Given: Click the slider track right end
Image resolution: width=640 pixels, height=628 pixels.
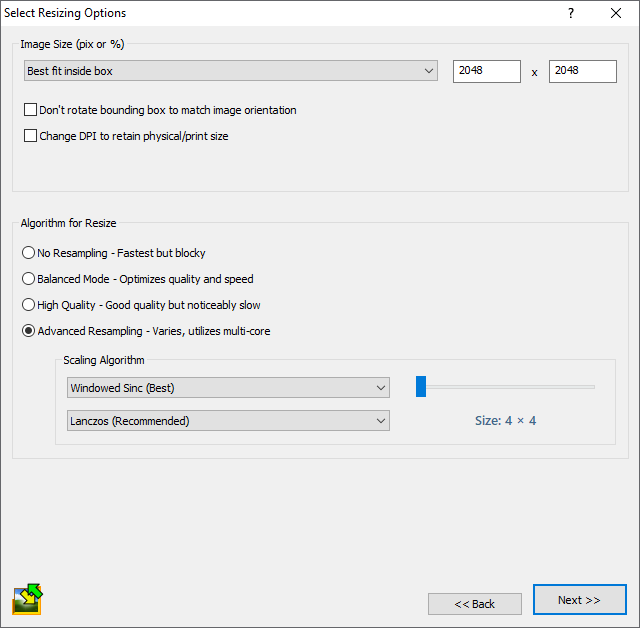Looking at the screenshot, I should click(x=592, y=386).
